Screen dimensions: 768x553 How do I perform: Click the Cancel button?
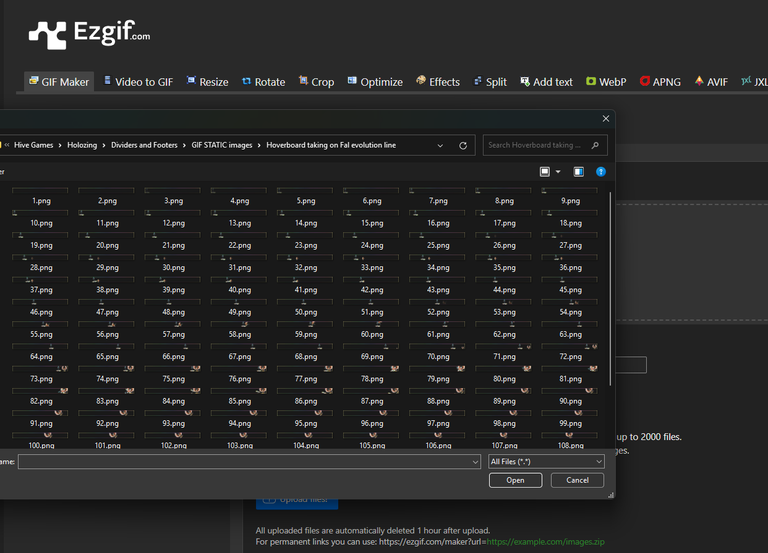pyautogui.click(x=577, y=480)
